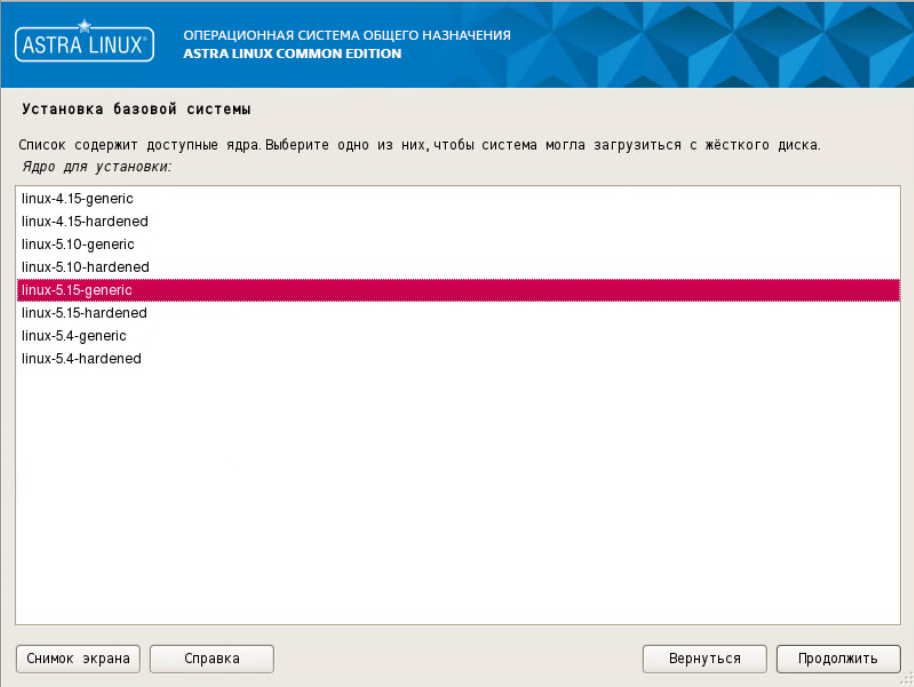
Task: Take a screenshot with Снимок экрана
Action: (78, 658)
